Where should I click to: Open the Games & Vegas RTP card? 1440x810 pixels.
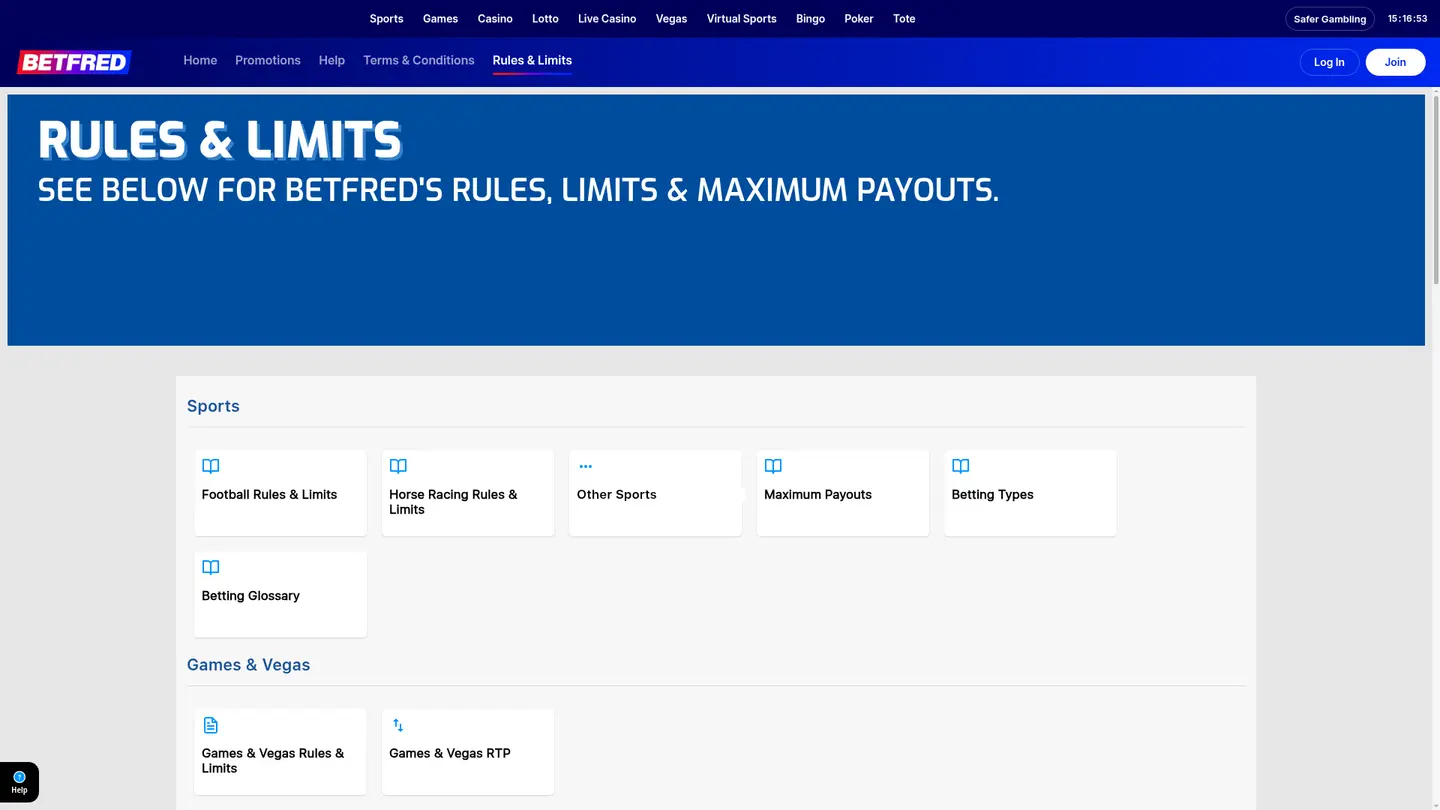click(x=468, y=752)
